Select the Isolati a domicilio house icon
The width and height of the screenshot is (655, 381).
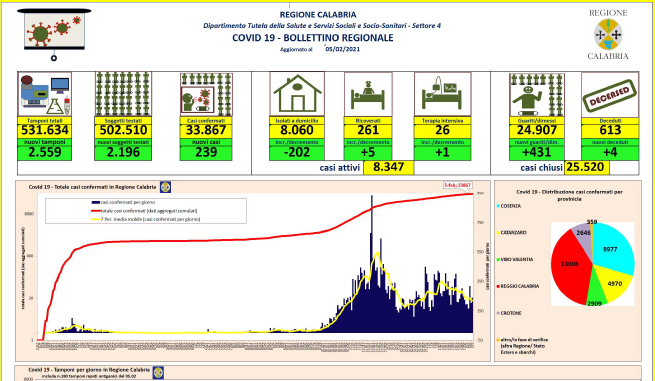297,94
